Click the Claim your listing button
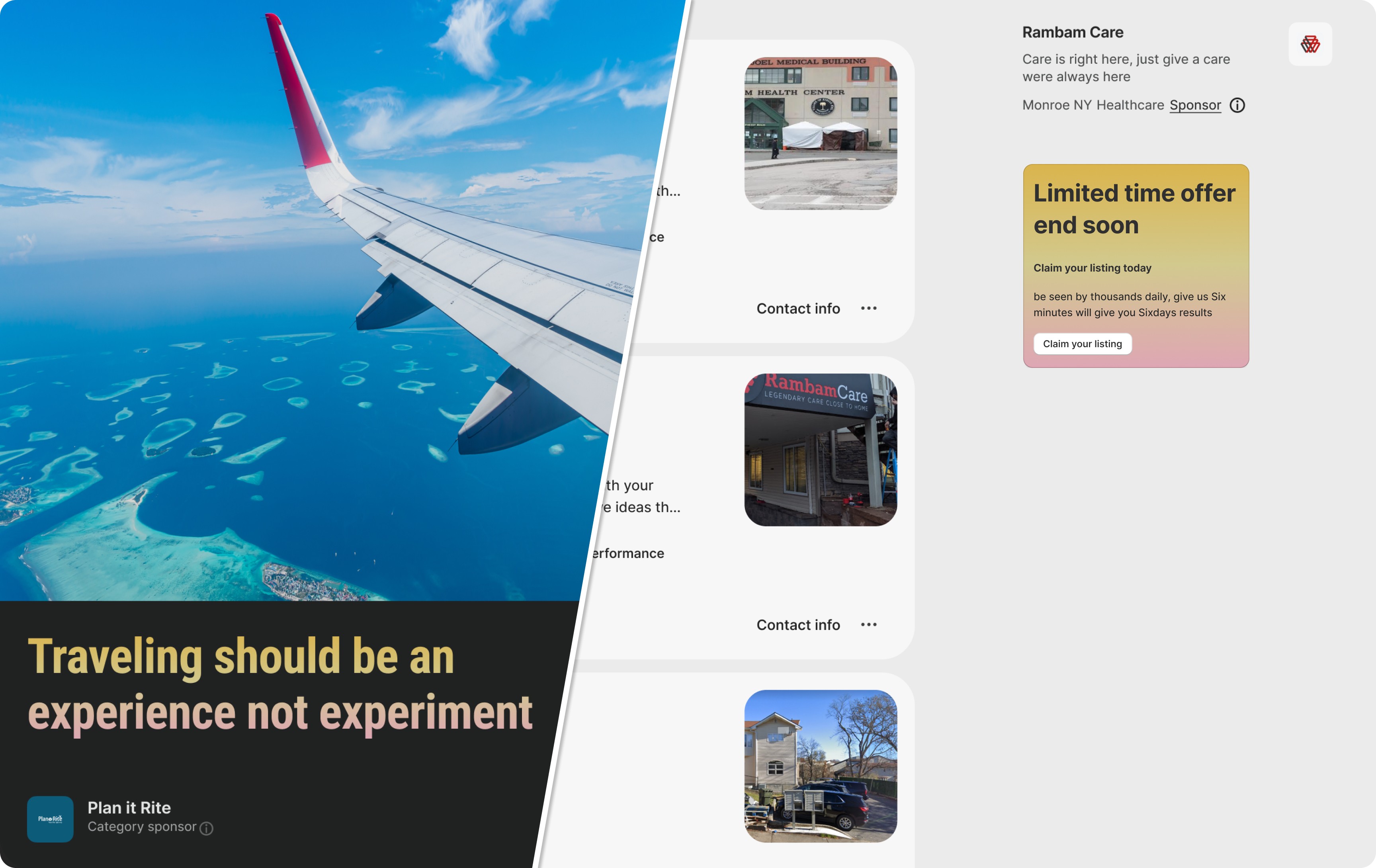1376x868 pixels. coord(1082,344)
